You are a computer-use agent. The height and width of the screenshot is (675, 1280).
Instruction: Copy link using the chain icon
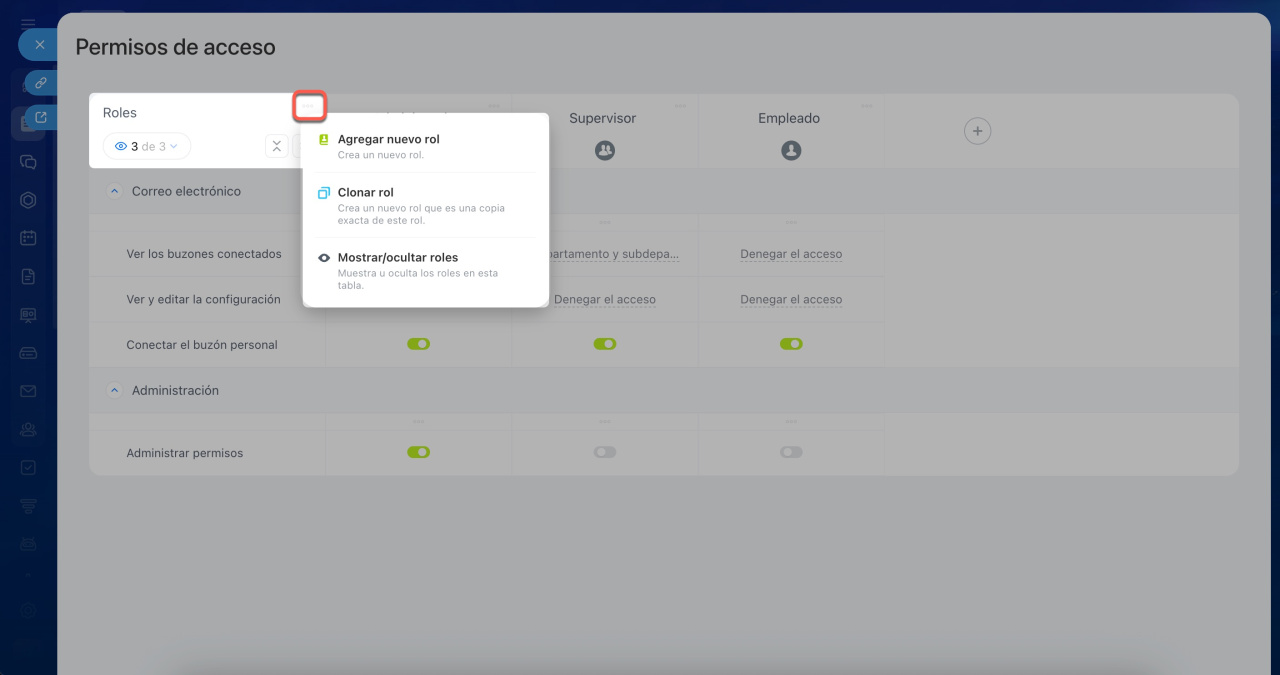click(41, 83)
